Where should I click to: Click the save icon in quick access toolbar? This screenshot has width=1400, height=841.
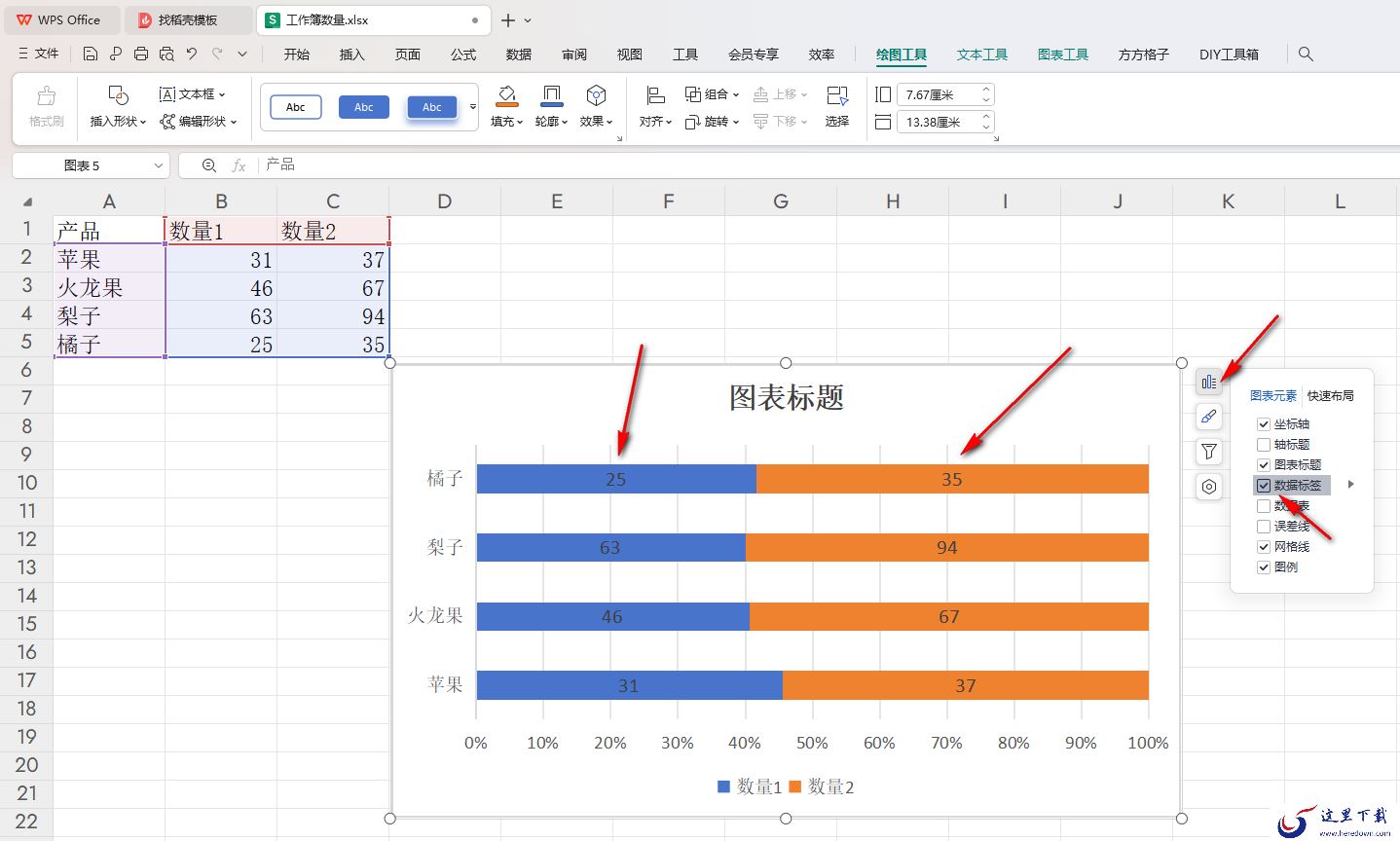(x=91, y=55)
